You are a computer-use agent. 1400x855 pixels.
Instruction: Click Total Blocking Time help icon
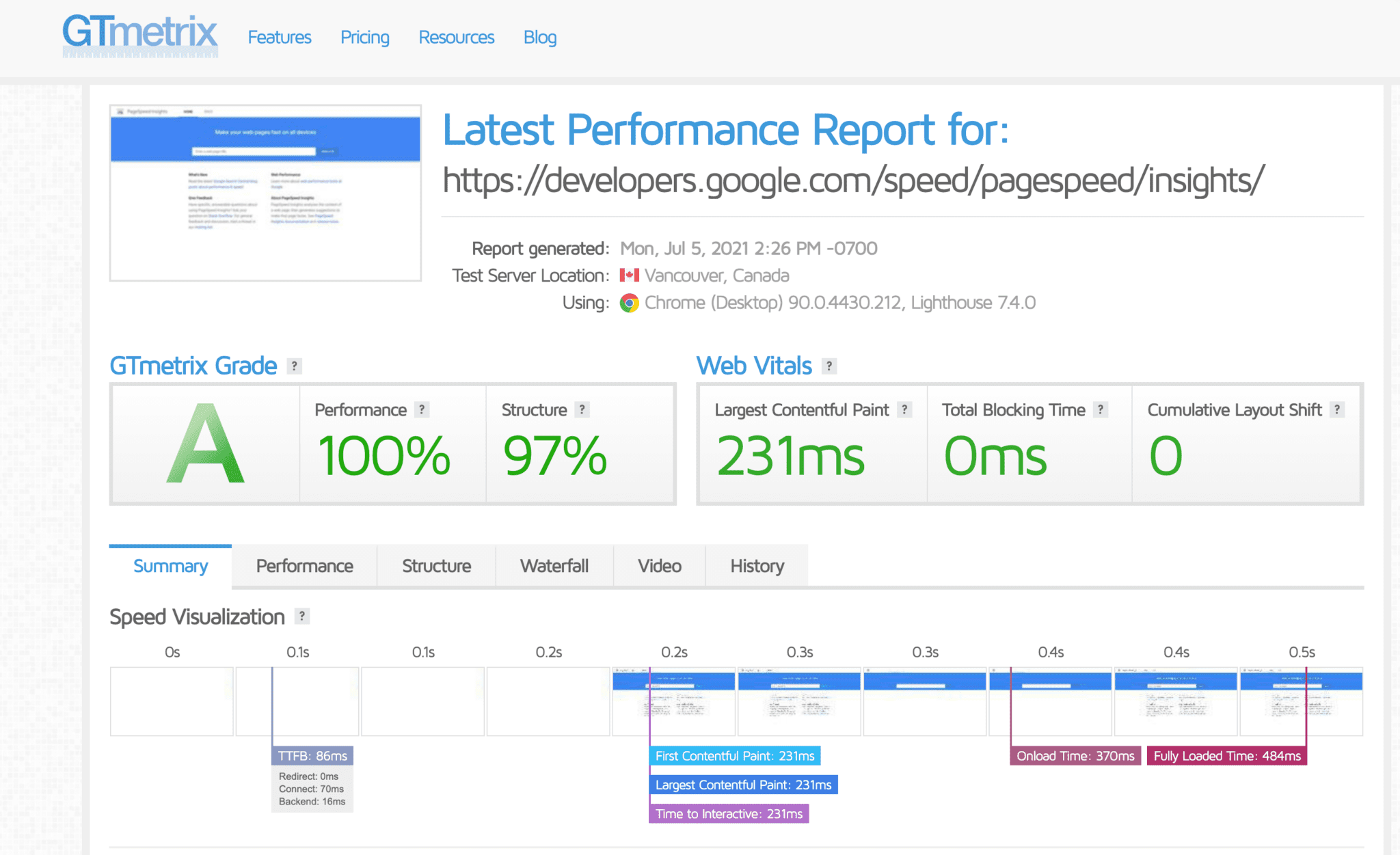point(1101,409)
